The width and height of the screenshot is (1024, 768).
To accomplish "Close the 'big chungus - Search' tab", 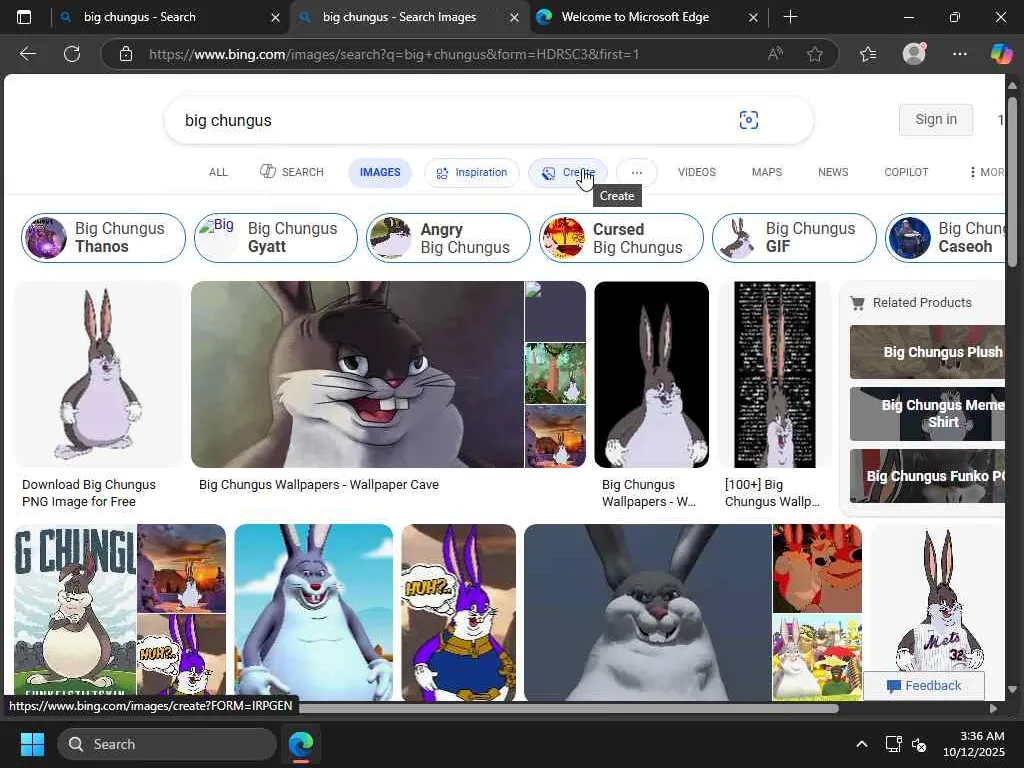I will click(x=275, y=18).
